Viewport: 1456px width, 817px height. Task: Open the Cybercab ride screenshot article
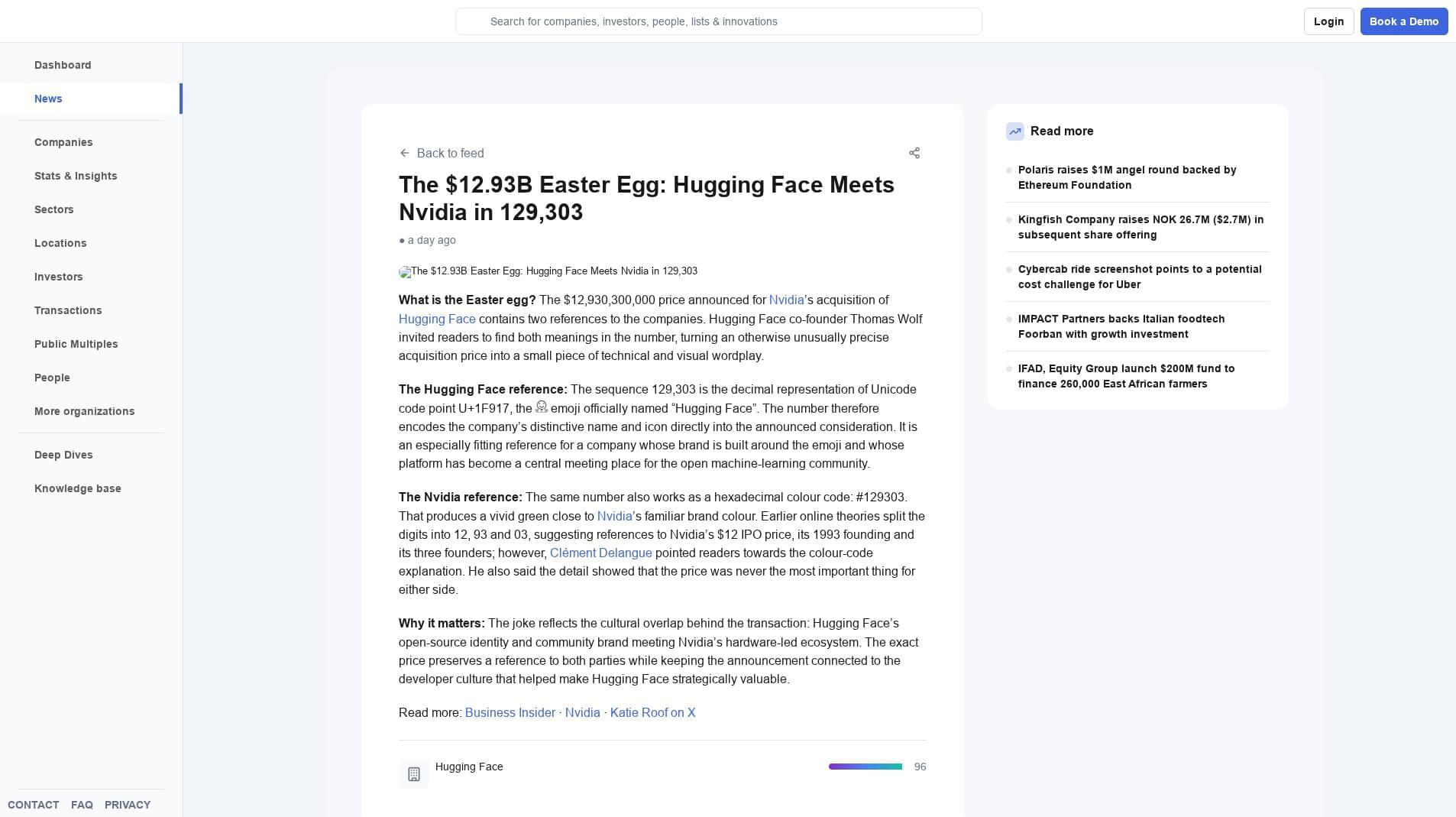(1139, 277)
